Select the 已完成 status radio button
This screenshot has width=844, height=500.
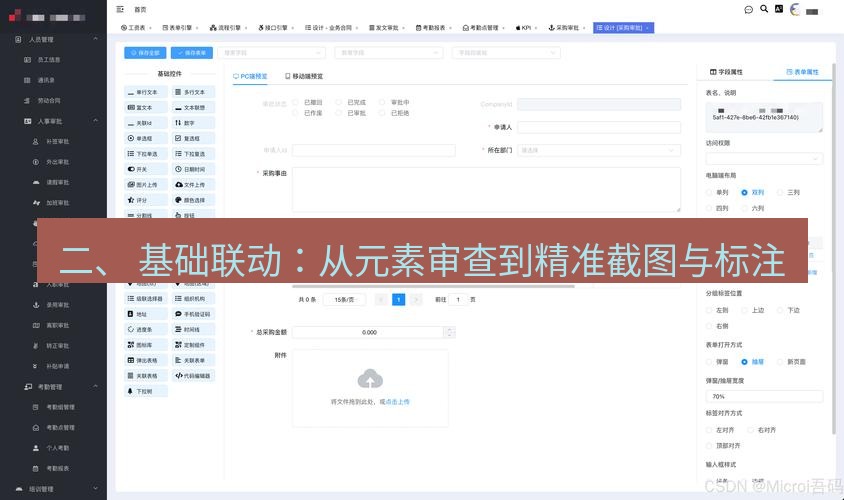[339, 102]
